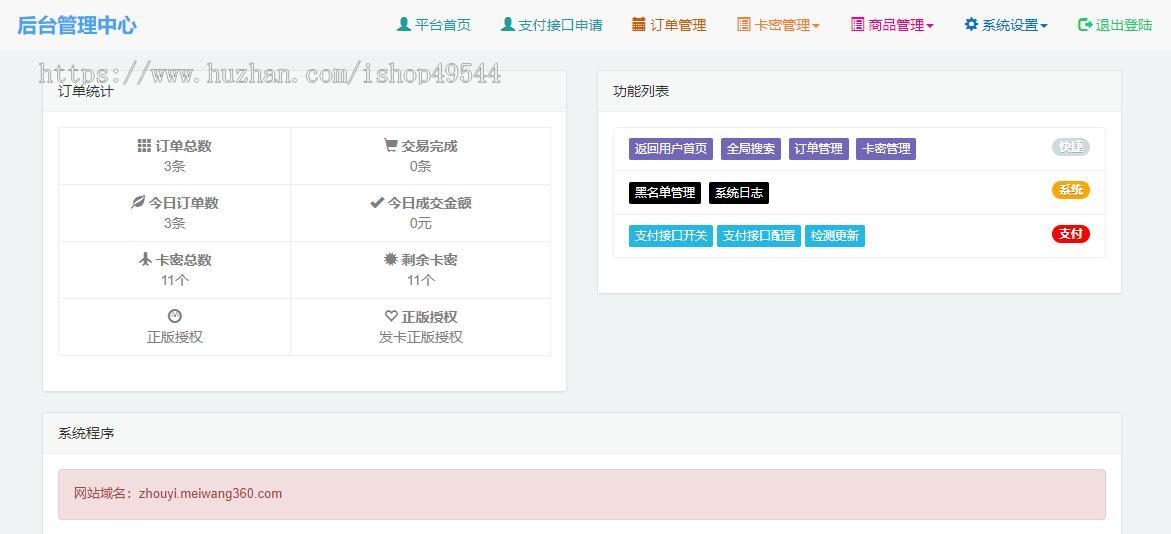
Task: Open the 卡密管理 navbar menu
Action: (x=778, y=25)
